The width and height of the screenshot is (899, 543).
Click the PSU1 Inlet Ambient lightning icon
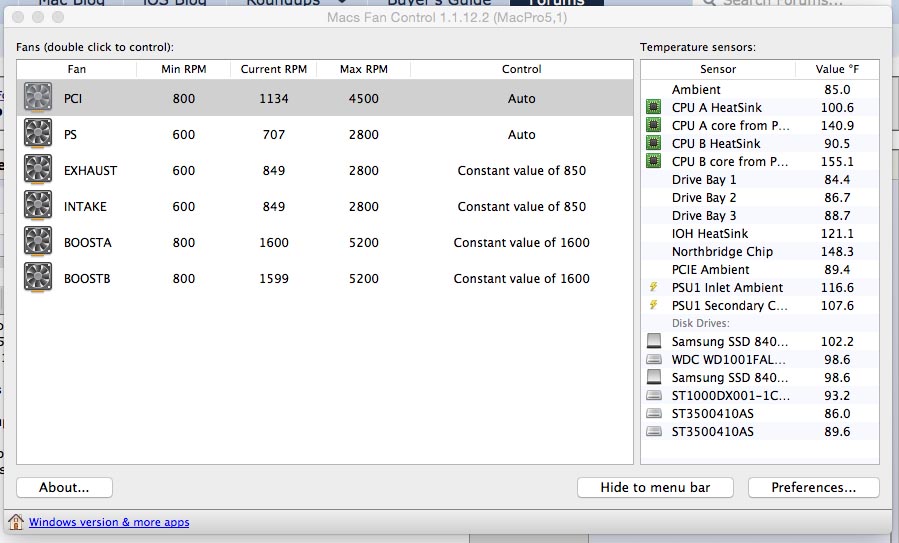point(653,287)
